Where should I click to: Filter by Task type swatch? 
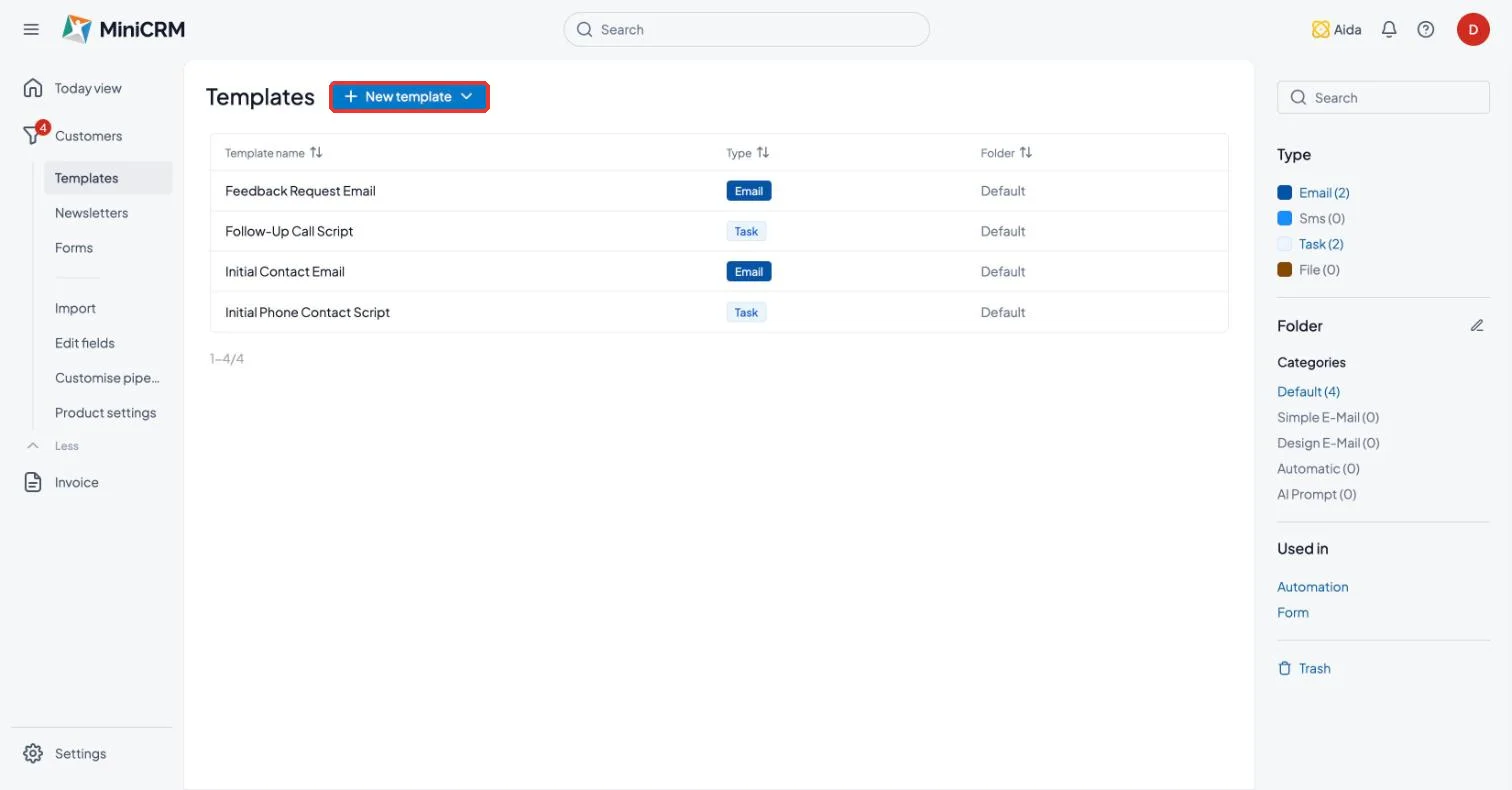(1285, 244)
